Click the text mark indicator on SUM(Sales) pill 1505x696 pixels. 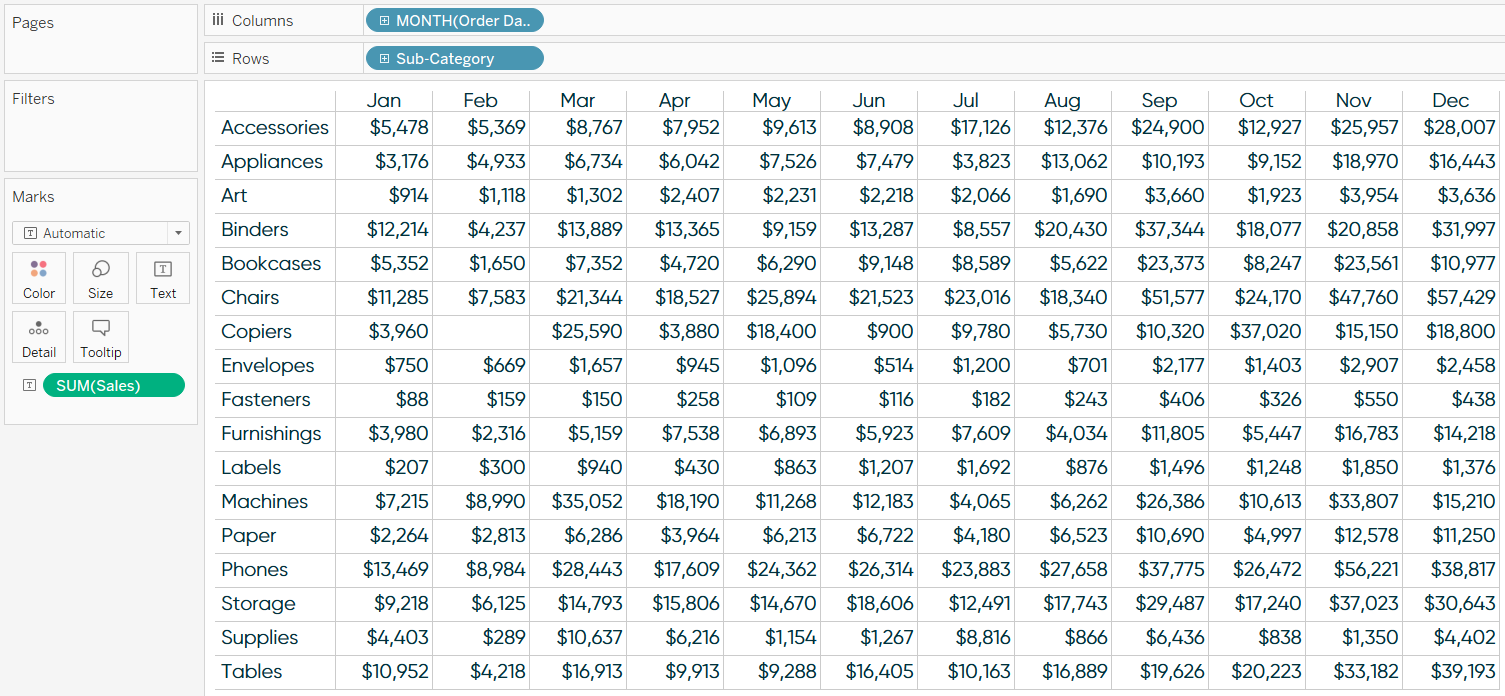tap(29, 385)
